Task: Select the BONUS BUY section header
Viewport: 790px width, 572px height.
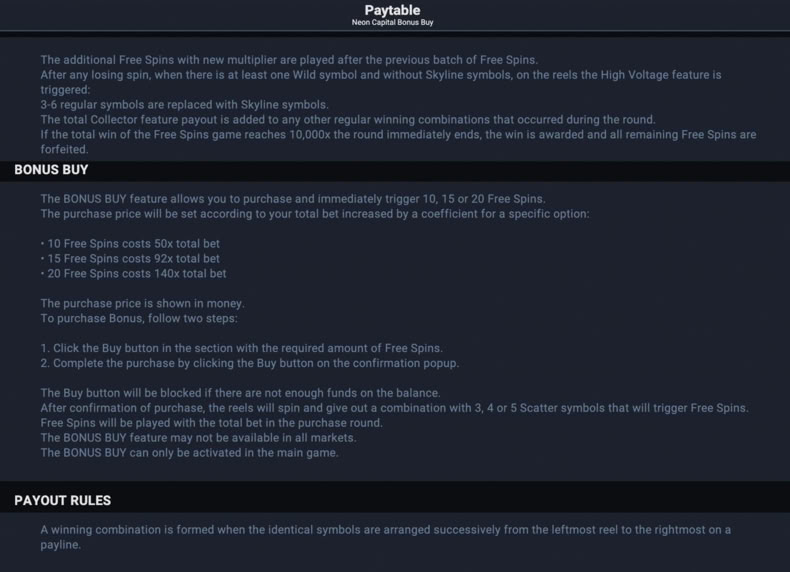Action: point(51,170)
